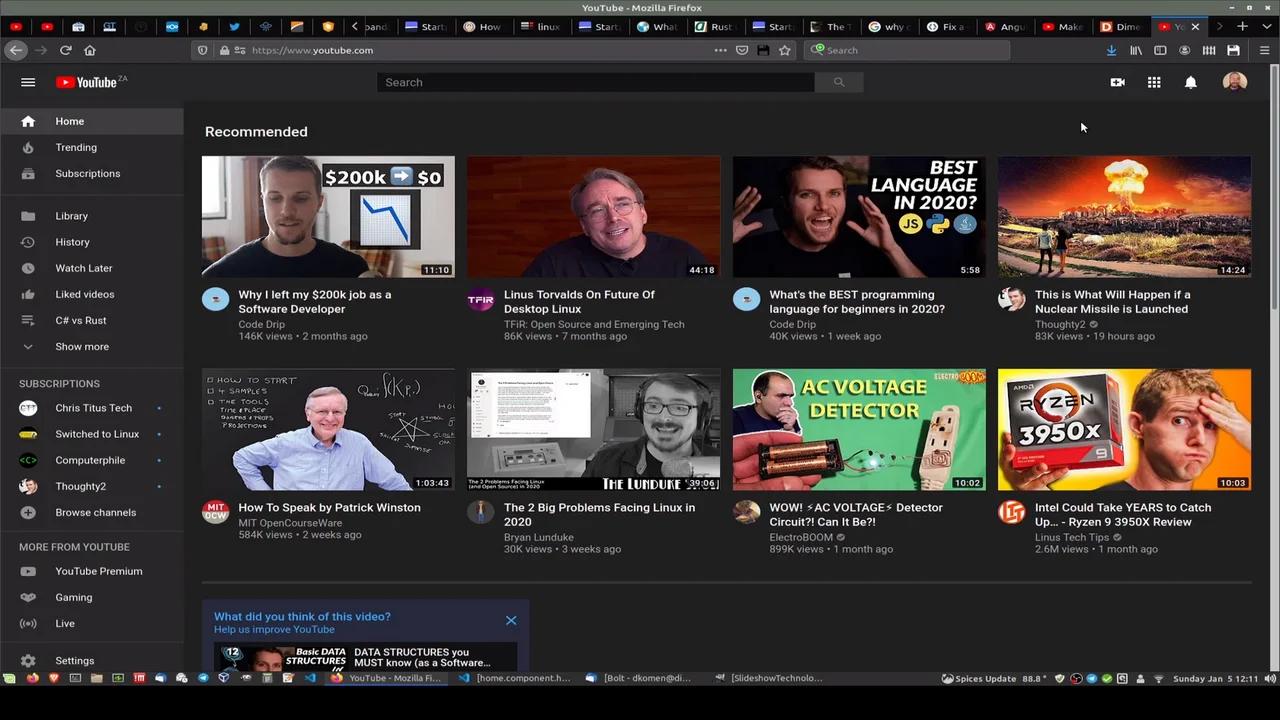Toggle the YouTube sidebar hamburger menu
Image resolution: width=1280 pixels, height=720 pixels.
click(x=28, y=82)
